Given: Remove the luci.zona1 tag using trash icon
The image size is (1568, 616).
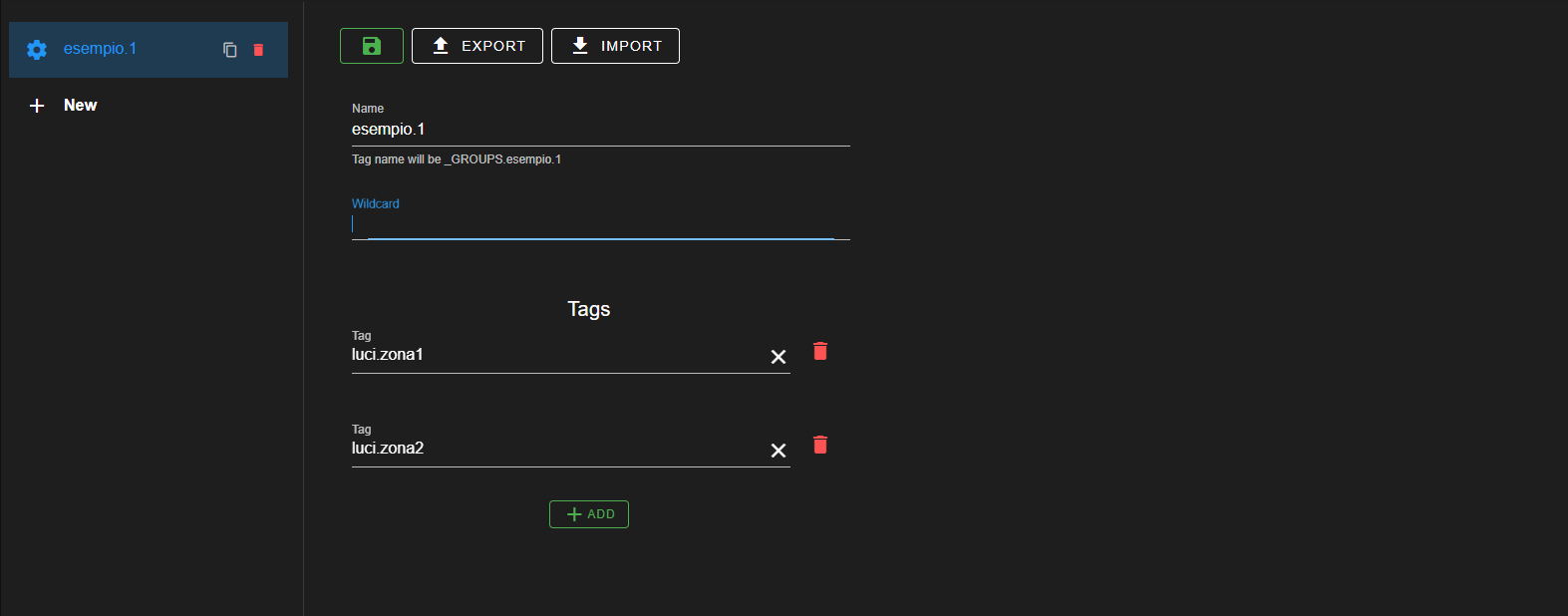Looking at the screenshot, I should click(820, 351).
